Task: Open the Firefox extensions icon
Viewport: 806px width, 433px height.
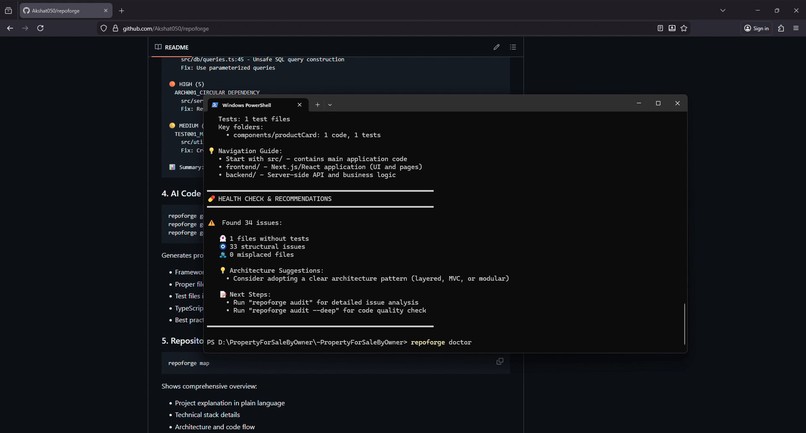Action: (781, 28)
